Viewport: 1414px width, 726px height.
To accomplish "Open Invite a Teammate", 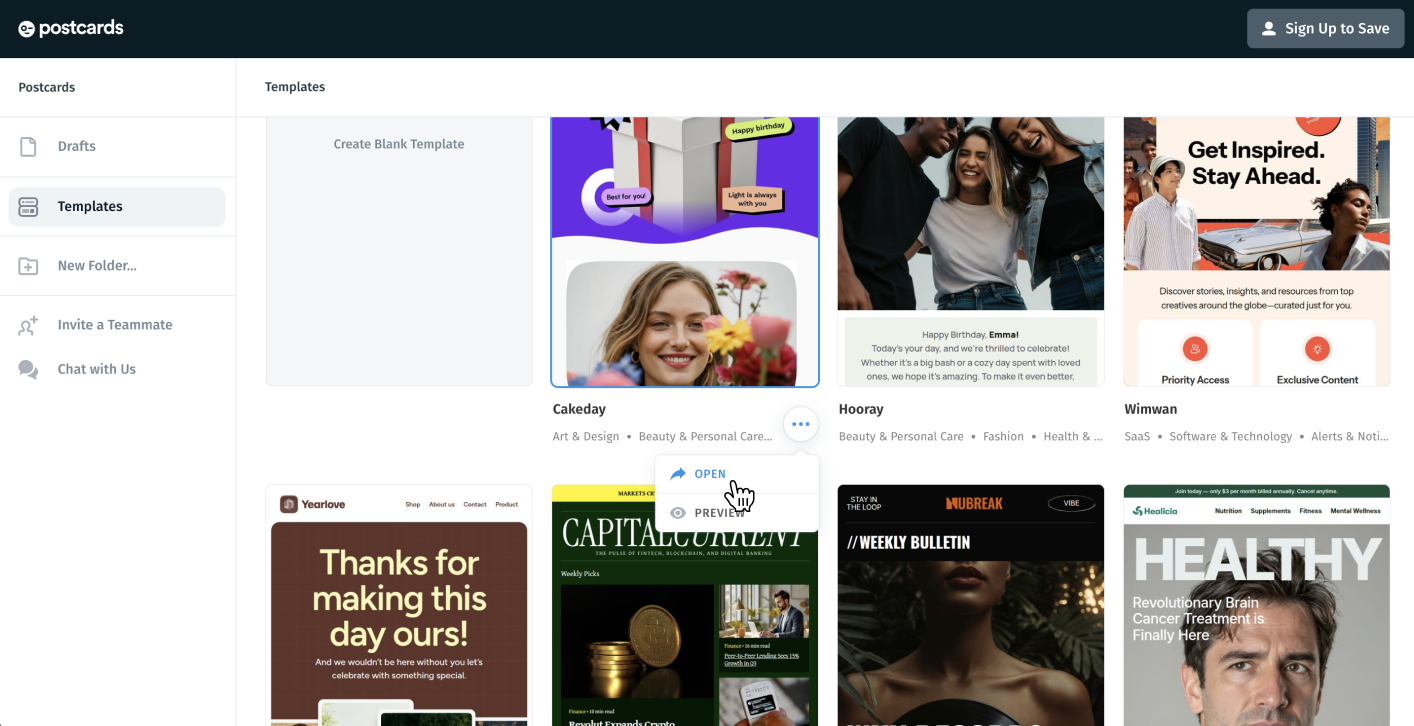I will [x=117, y=325].
